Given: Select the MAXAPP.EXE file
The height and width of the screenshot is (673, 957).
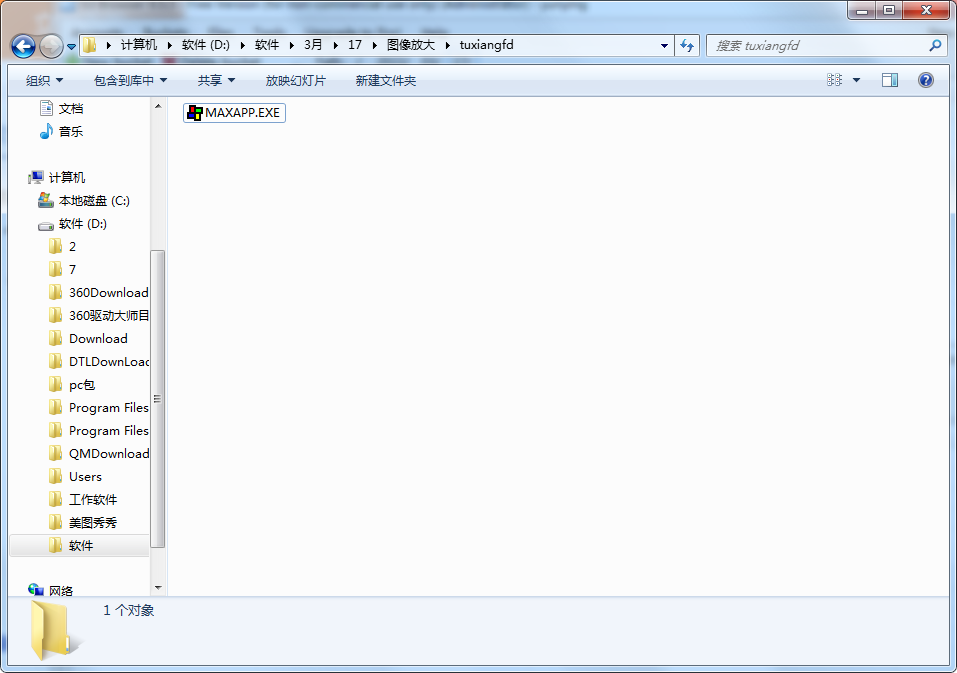Looking at the screenshot, I should tap(234, 113).
